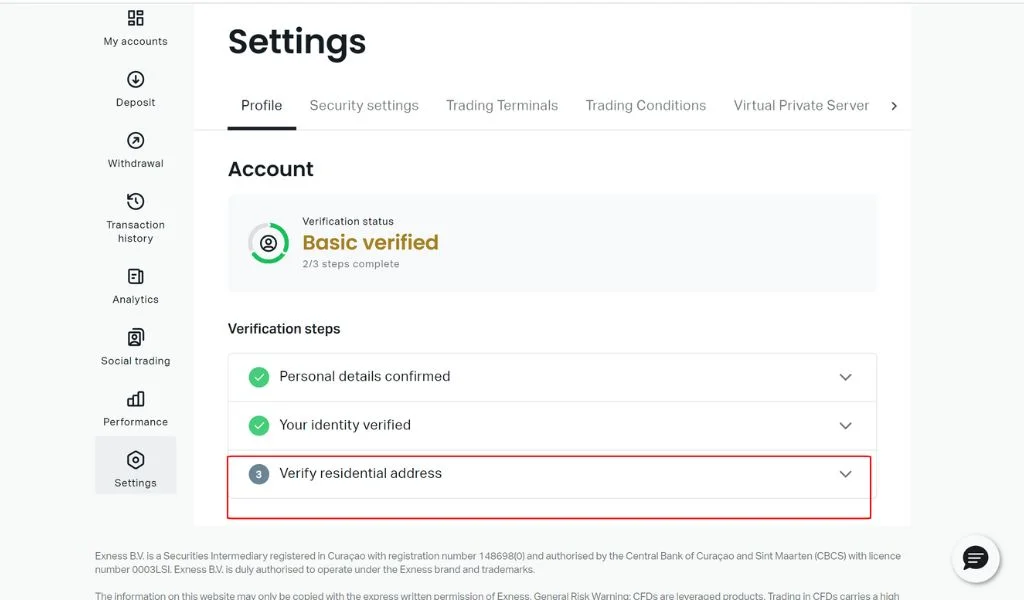Open the My accounts section
The height and width of the screenshot is (600, 1024).
135,28
